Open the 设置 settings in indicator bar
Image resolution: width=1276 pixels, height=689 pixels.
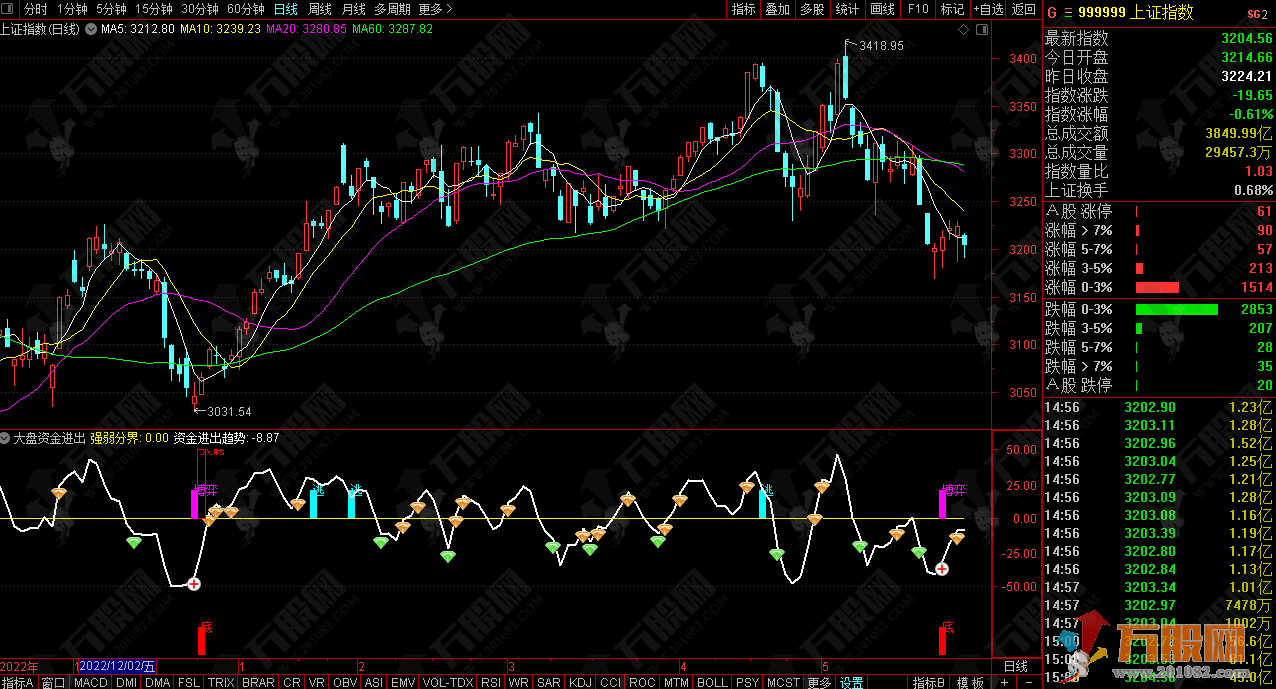click(851, 682)
